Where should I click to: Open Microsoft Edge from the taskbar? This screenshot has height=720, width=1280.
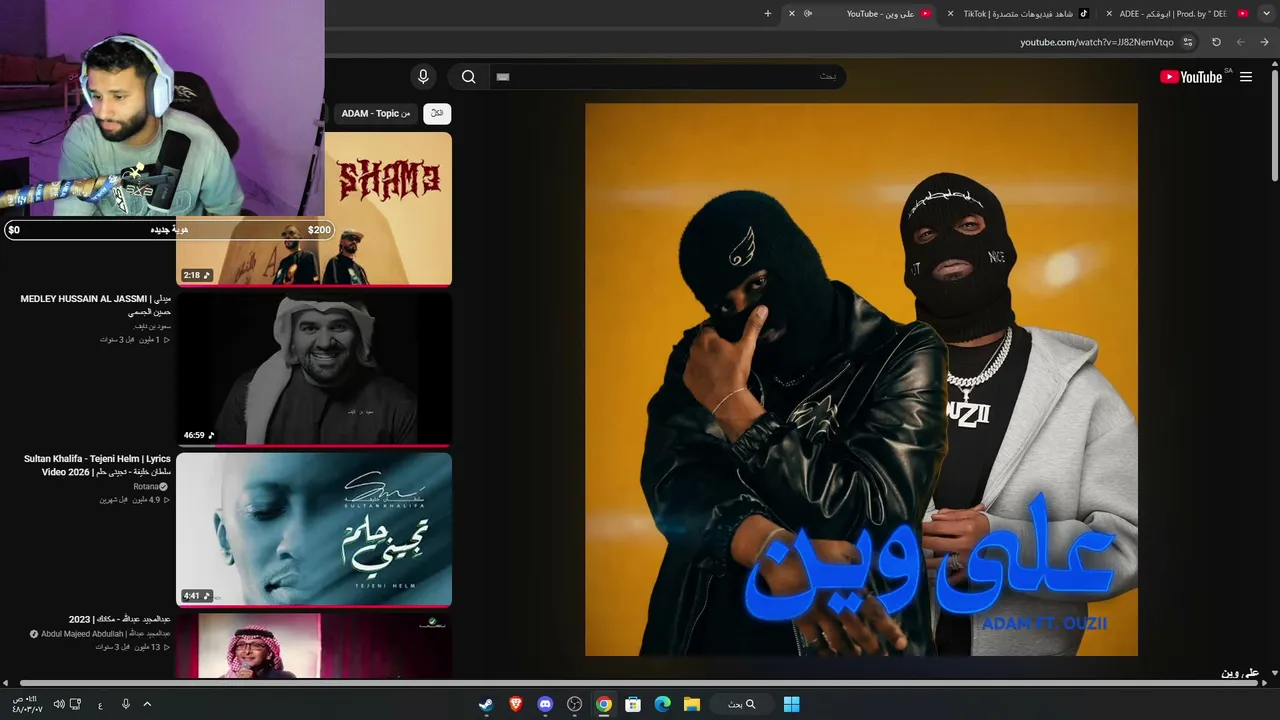(x=662, y=704)
